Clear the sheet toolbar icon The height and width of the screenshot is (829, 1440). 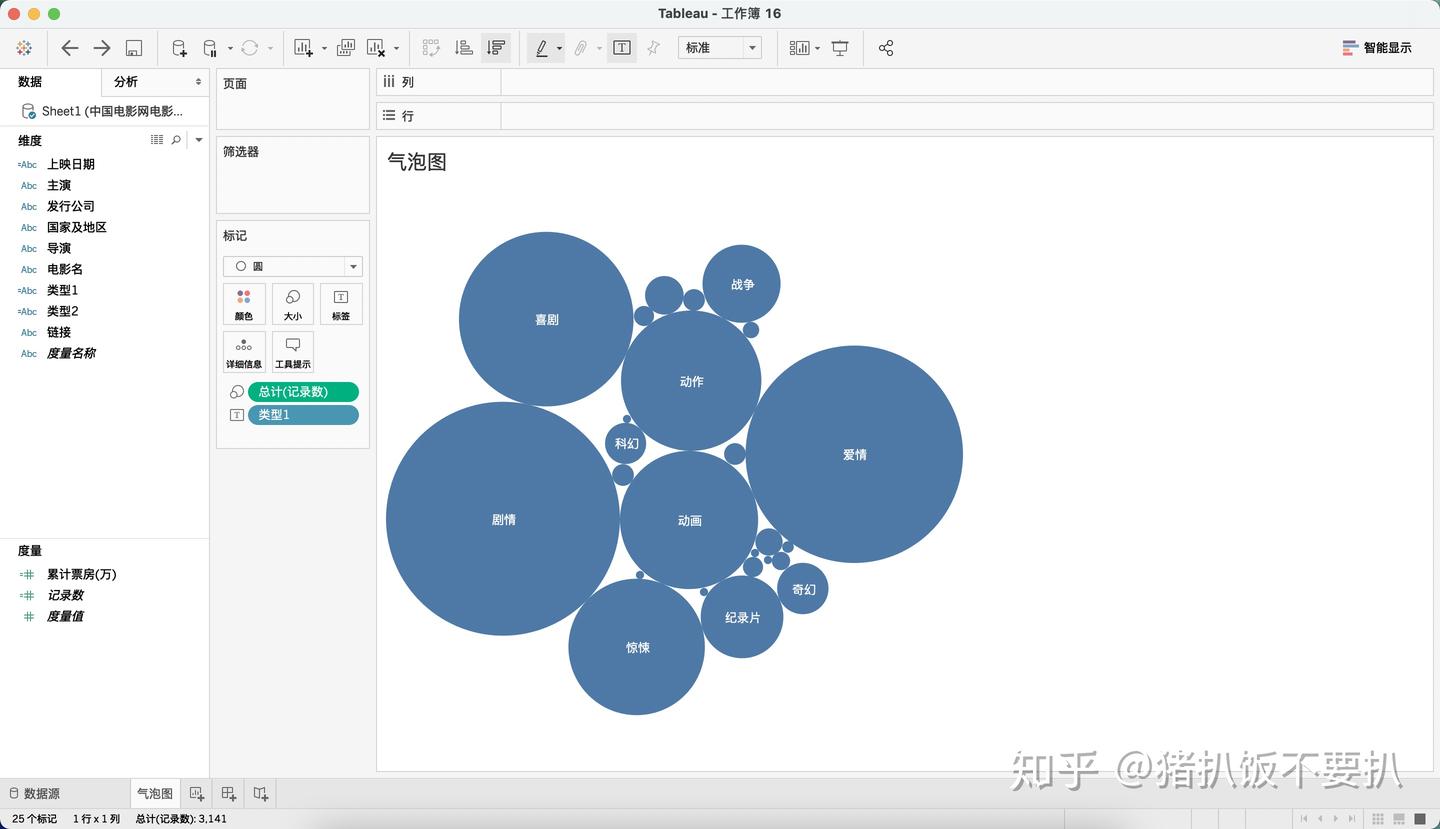coord(376,48)
